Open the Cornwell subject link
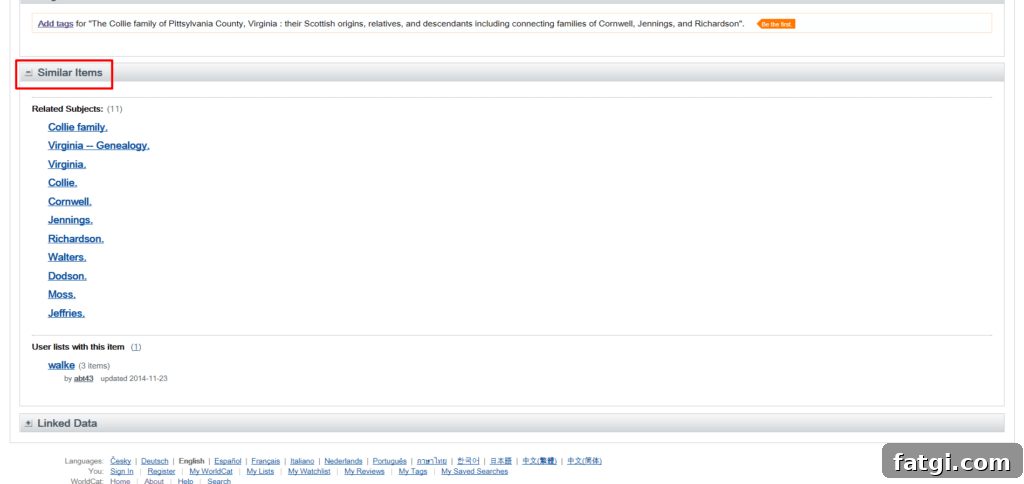The image size is (1024, 484). pos(70,202)
